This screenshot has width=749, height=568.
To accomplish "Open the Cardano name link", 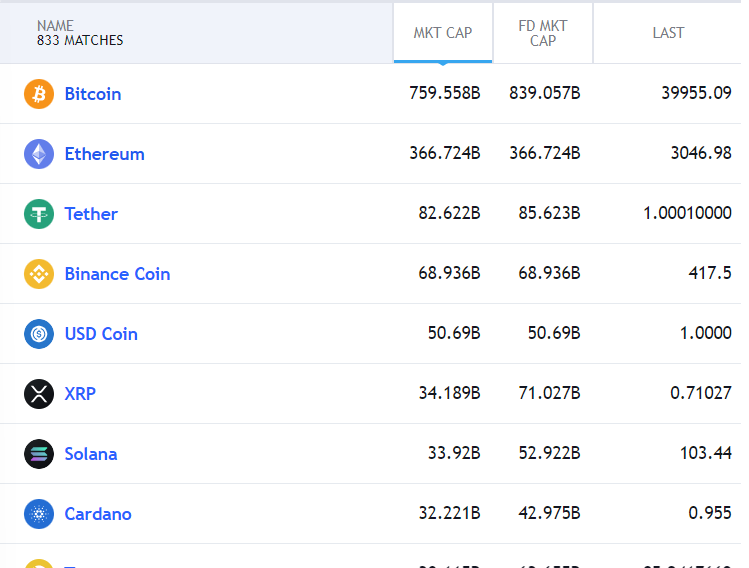I will (98, 514).
